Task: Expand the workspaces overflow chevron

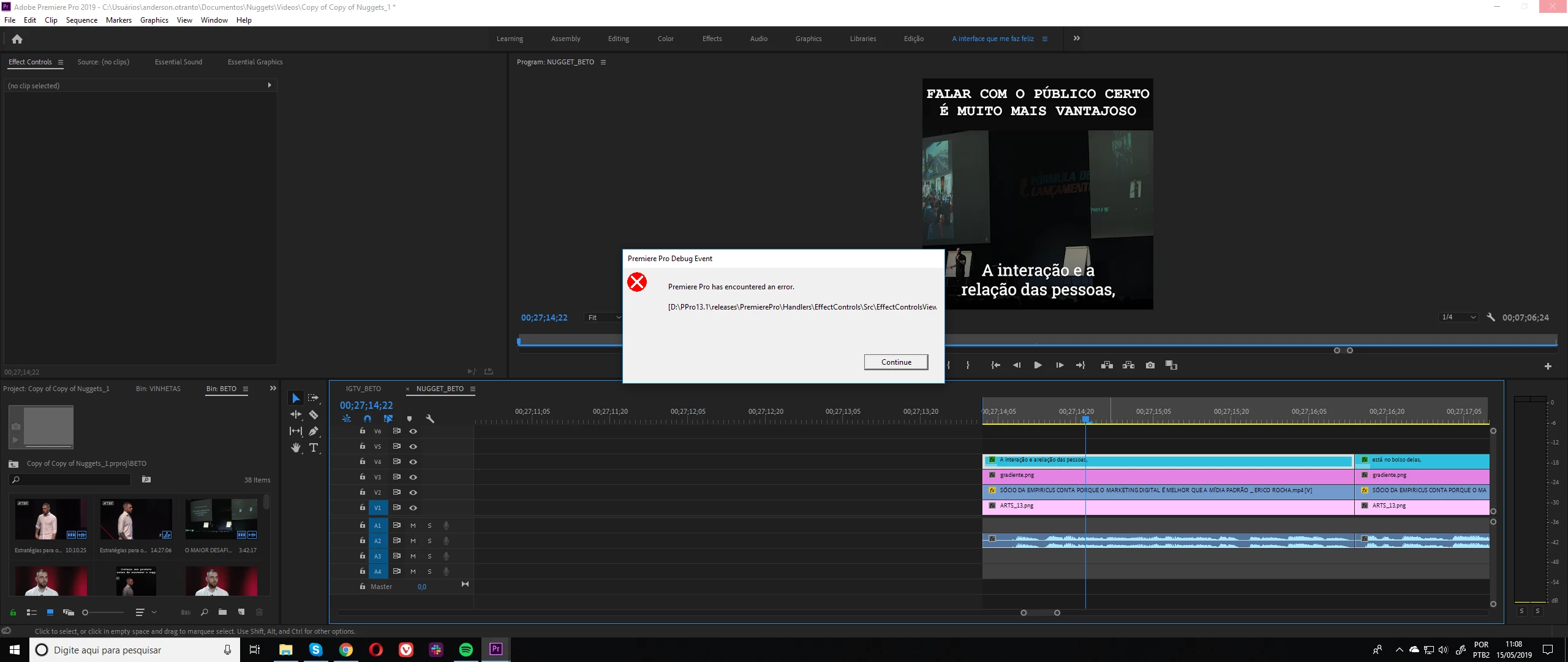Action: pyautogui.click(x=1077, y=38)
